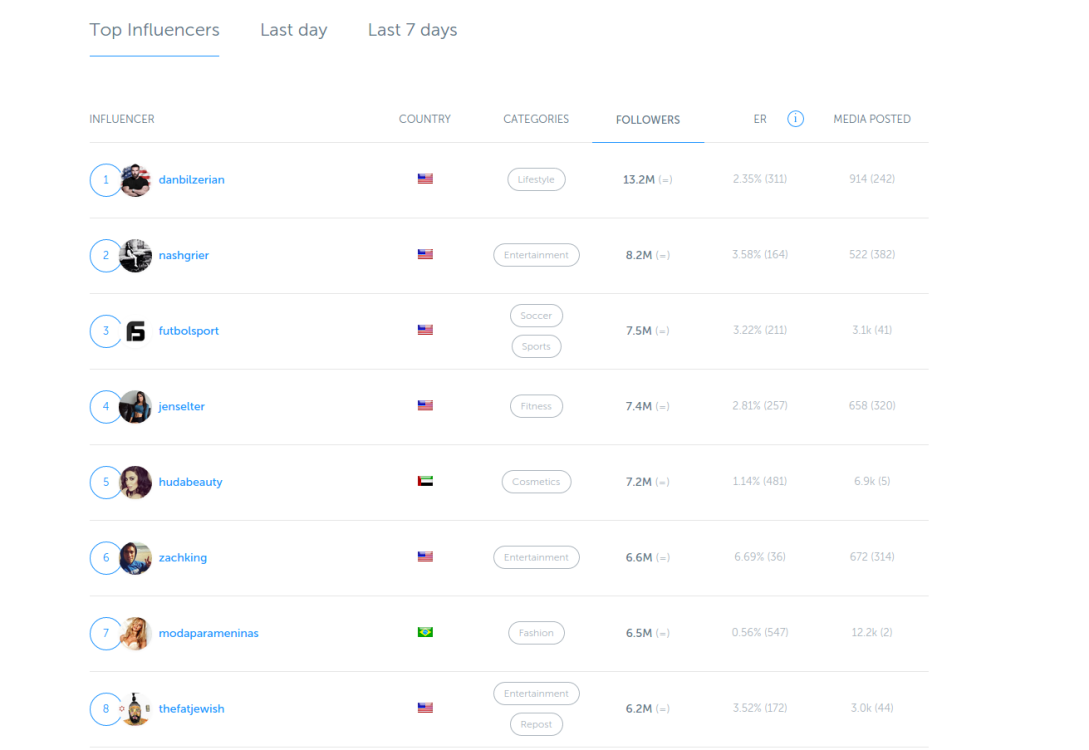Click rank number 1 circle
The width and height of the screenshot is (1089, 750).
click(106, 180)
